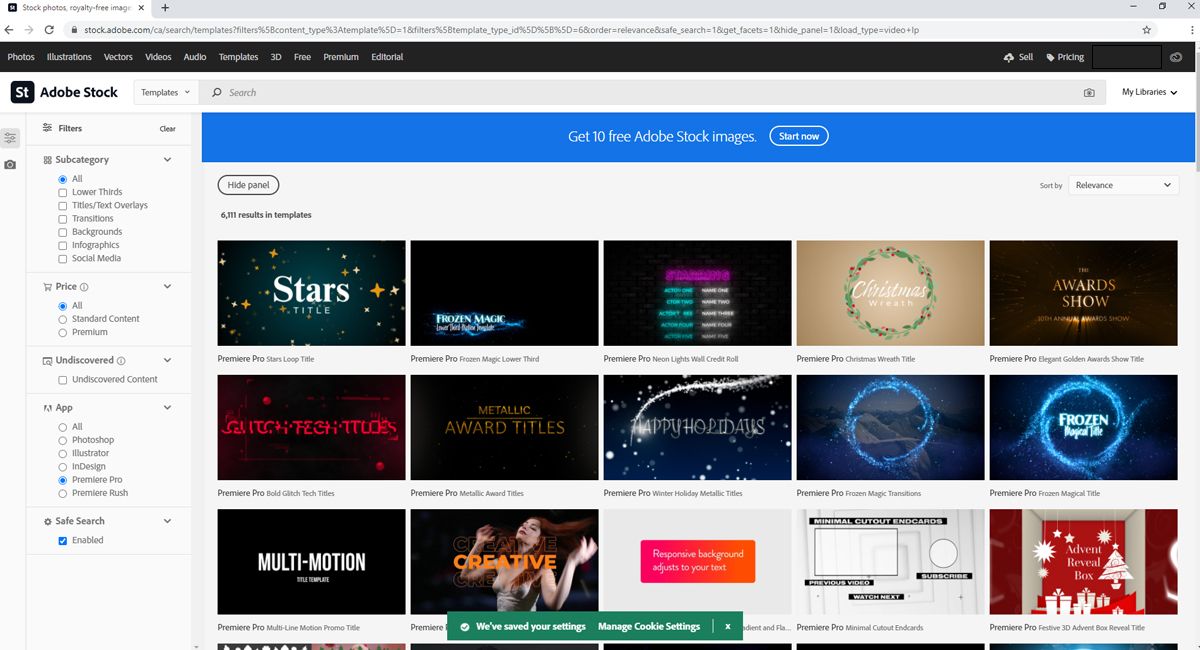Click the Adobe Stock logo icon
Viewport: 1200px width, 650px height.
[x=22, y=92]
